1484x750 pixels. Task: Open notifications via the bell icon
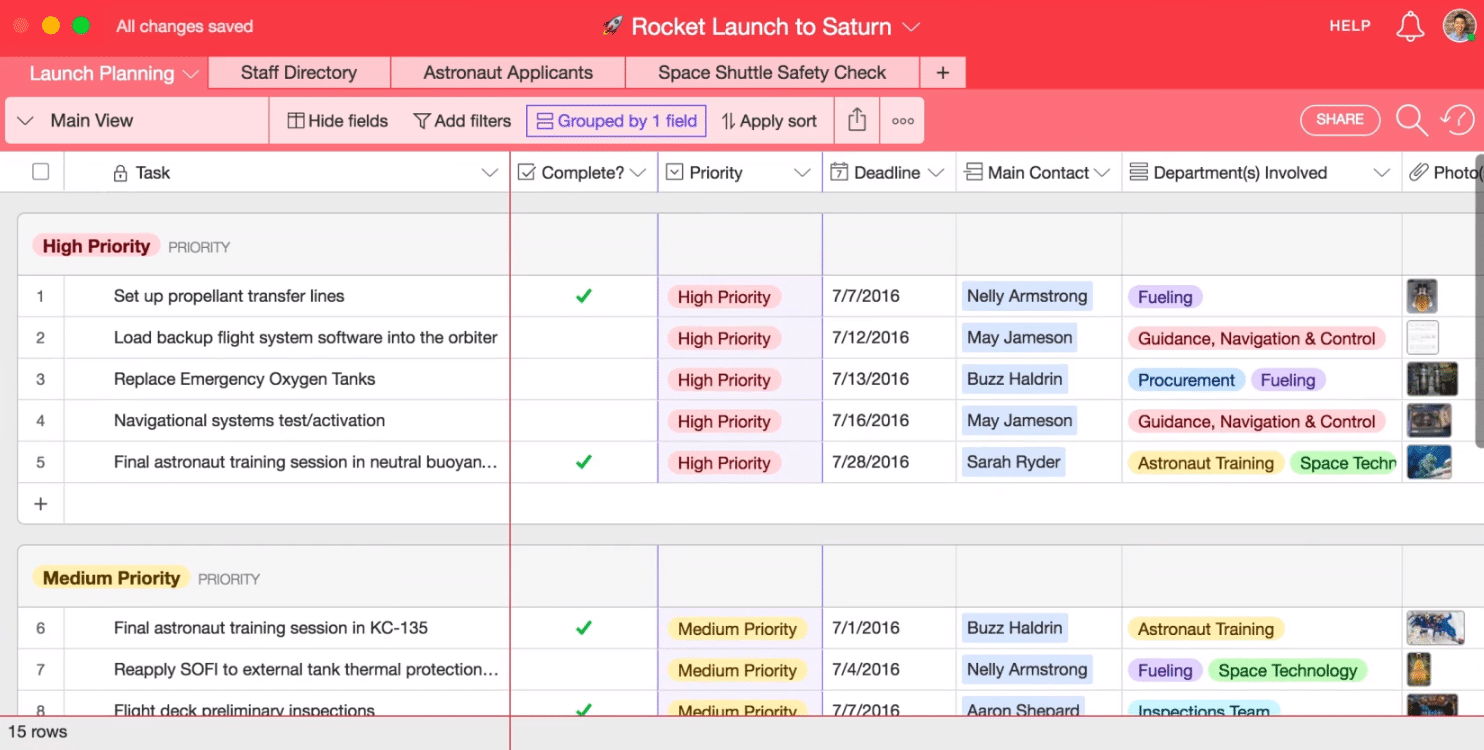(1410, 26)
